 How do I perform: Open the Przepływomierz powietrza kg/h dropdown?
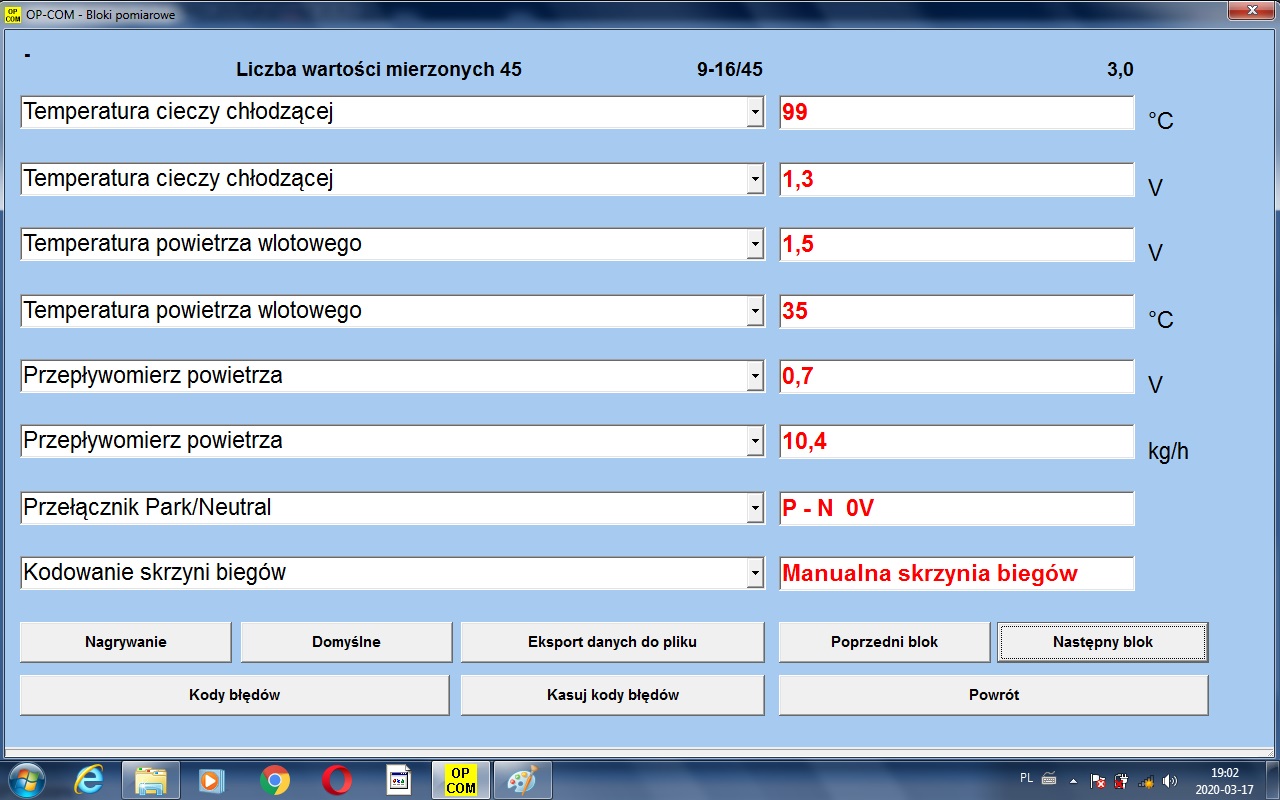click(x=755, y=442)
